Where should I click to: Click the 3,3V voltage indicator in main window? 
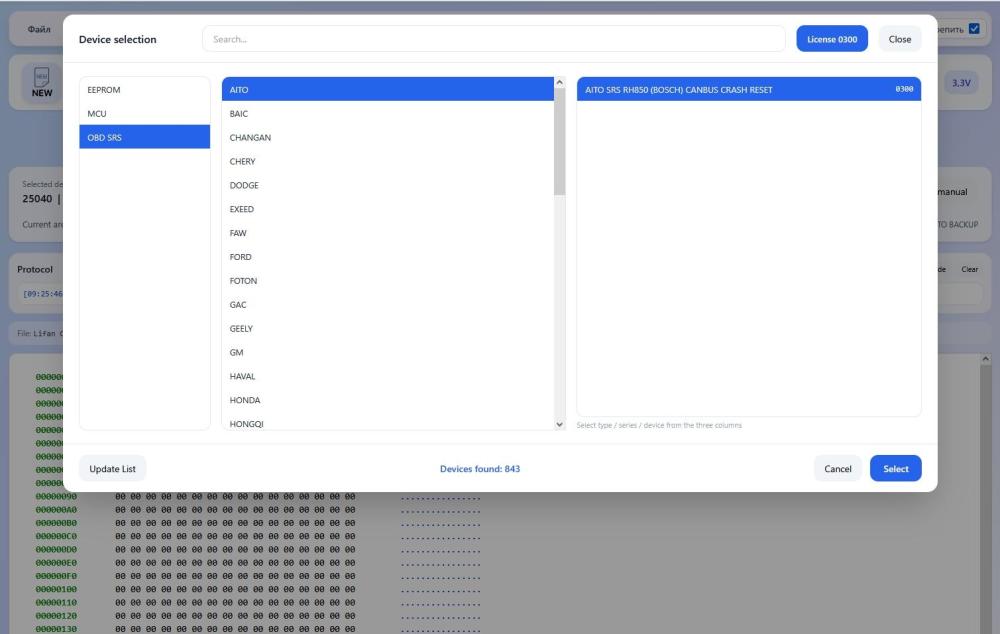tap(961, 83)
